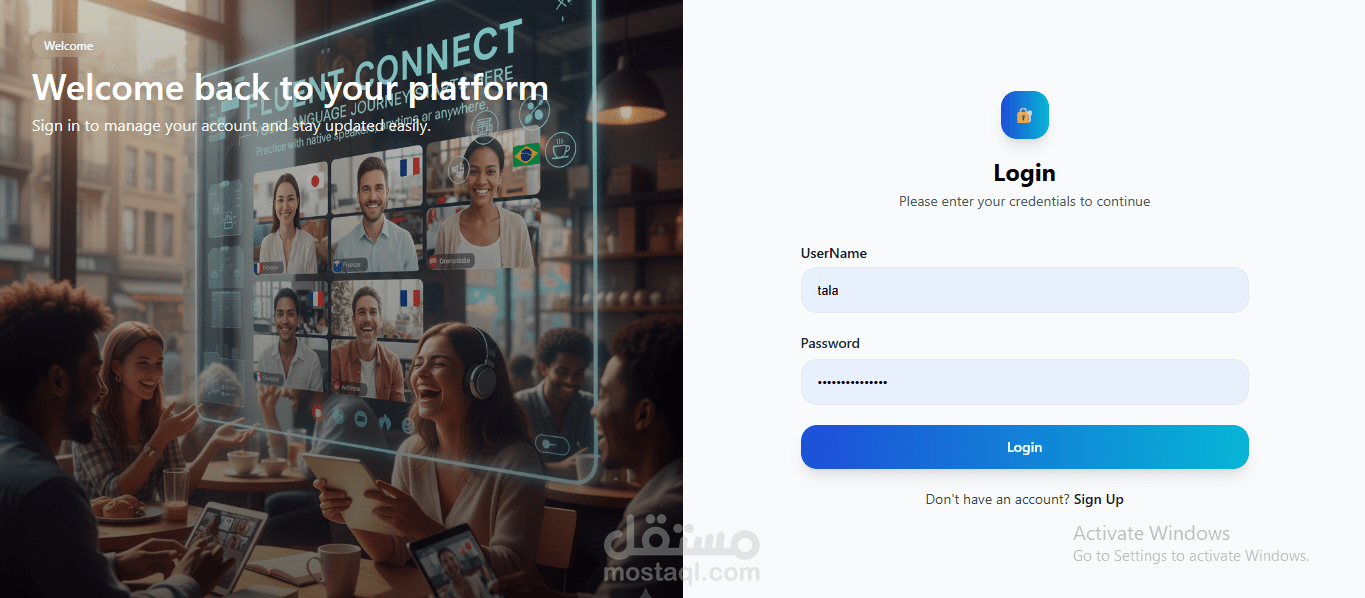Click the coffee cup icon in the image
This screenshot has height=598, width=1365.
[x=561, y=148]
